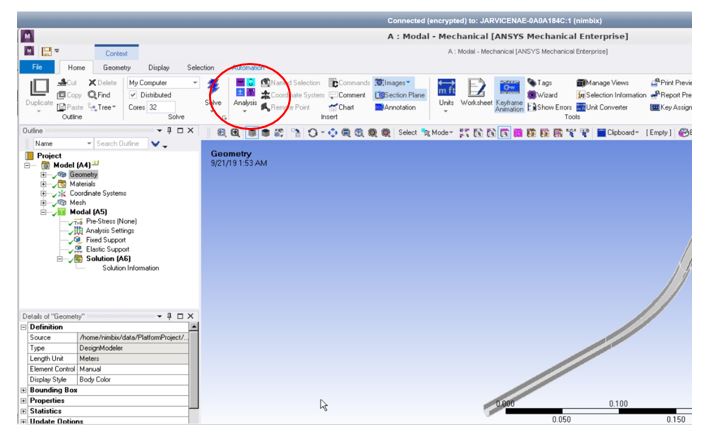This screenshot has height=445, width=716.
Task: Insert a Comment
Action: pos(347,95)
